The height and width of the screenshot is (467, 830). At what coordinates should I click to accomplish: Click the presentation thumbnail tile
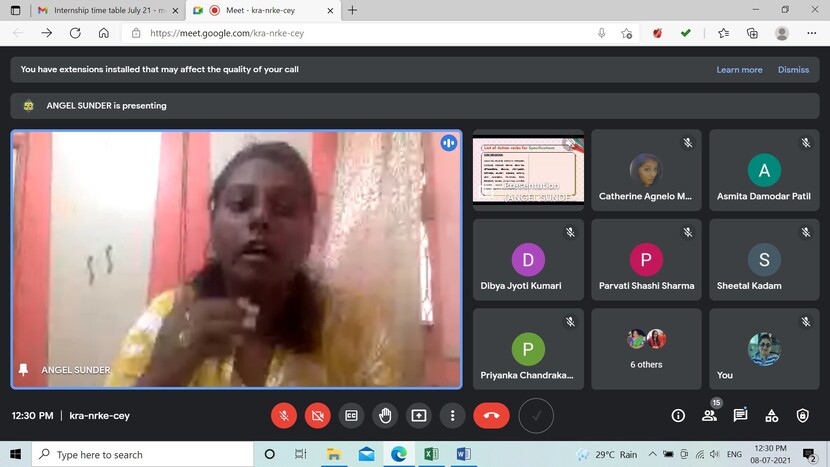[x=528, y=170]
